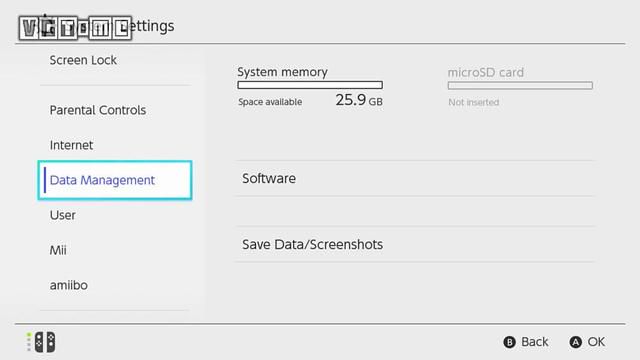Click the Joy-Con controller status icon
Viewport: 640px width, 360px height.
pos(45,342)
